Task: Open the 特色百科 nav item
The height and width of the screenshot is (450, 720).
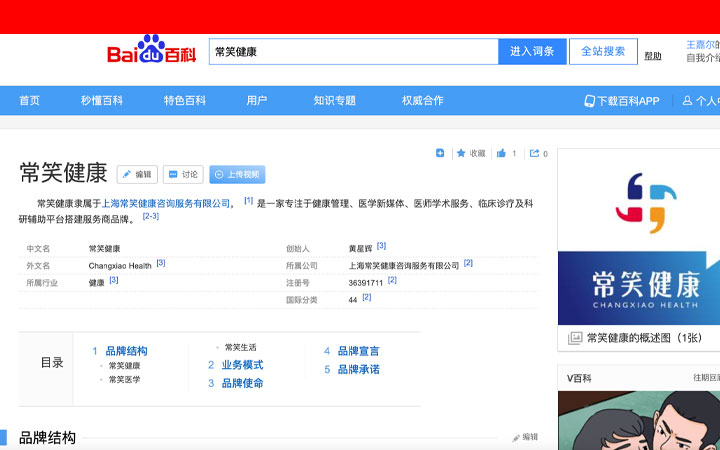Action: pos(185,101)
